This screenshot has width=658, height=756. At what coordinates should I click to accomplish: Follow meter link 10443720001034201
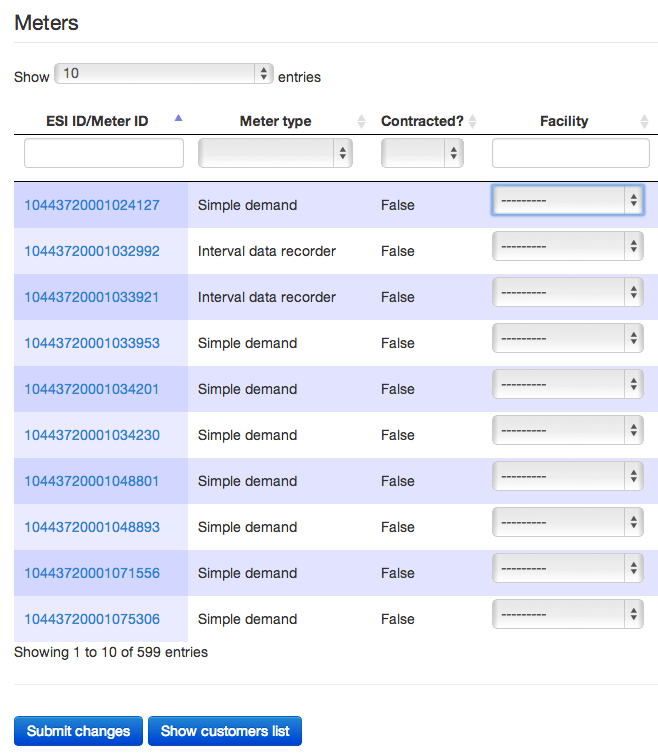tap(92, 389)
